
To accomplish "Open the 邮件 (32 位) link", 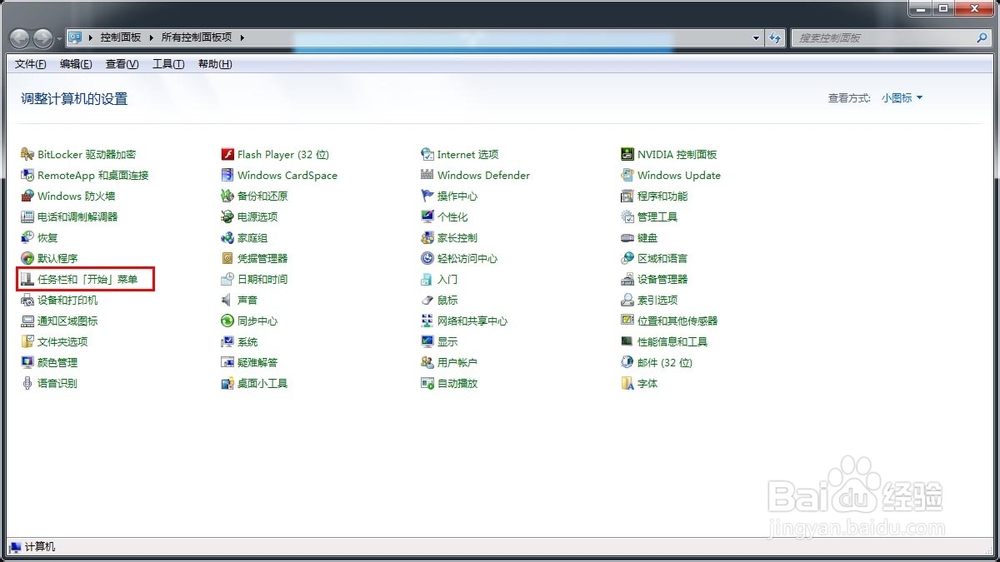I will pos(665,362).
